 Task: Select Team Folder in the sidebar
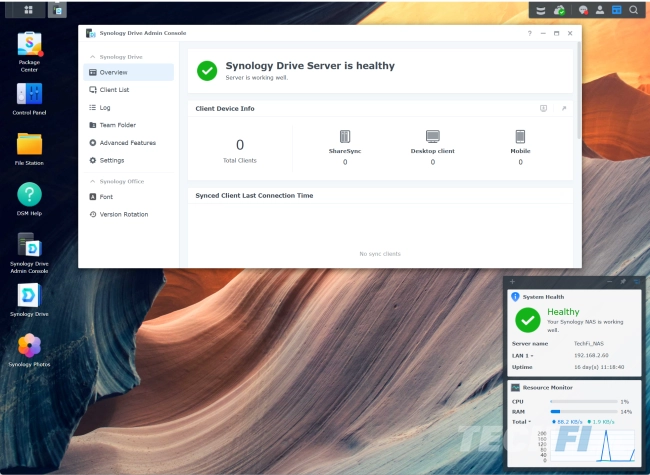point(129,125)
